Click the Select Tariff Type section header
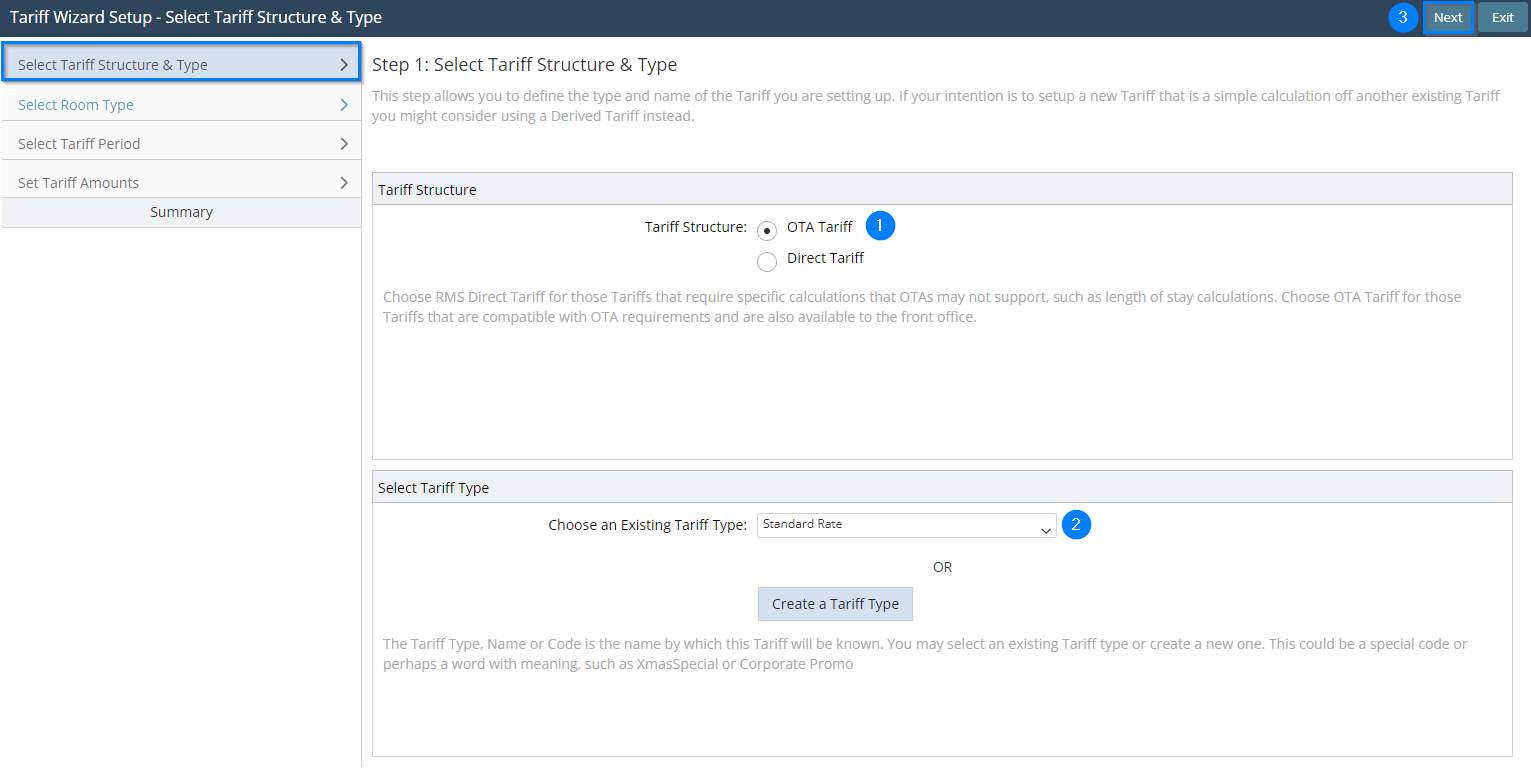Image resolution: width=1531 pixels, height=771 pixels. click(x=433, y=488)
